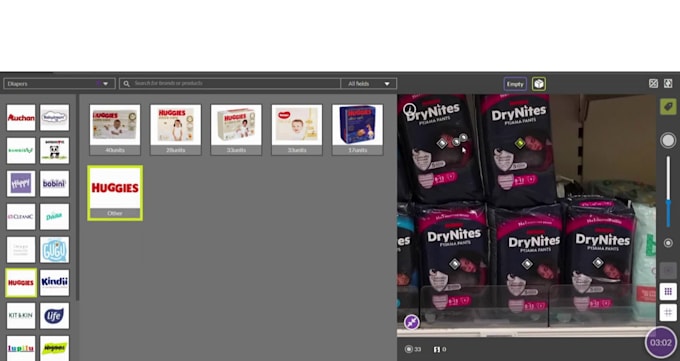Select the Babydream brand tile
The width and height of the screenshot is (680, 361).
[54, 118]
